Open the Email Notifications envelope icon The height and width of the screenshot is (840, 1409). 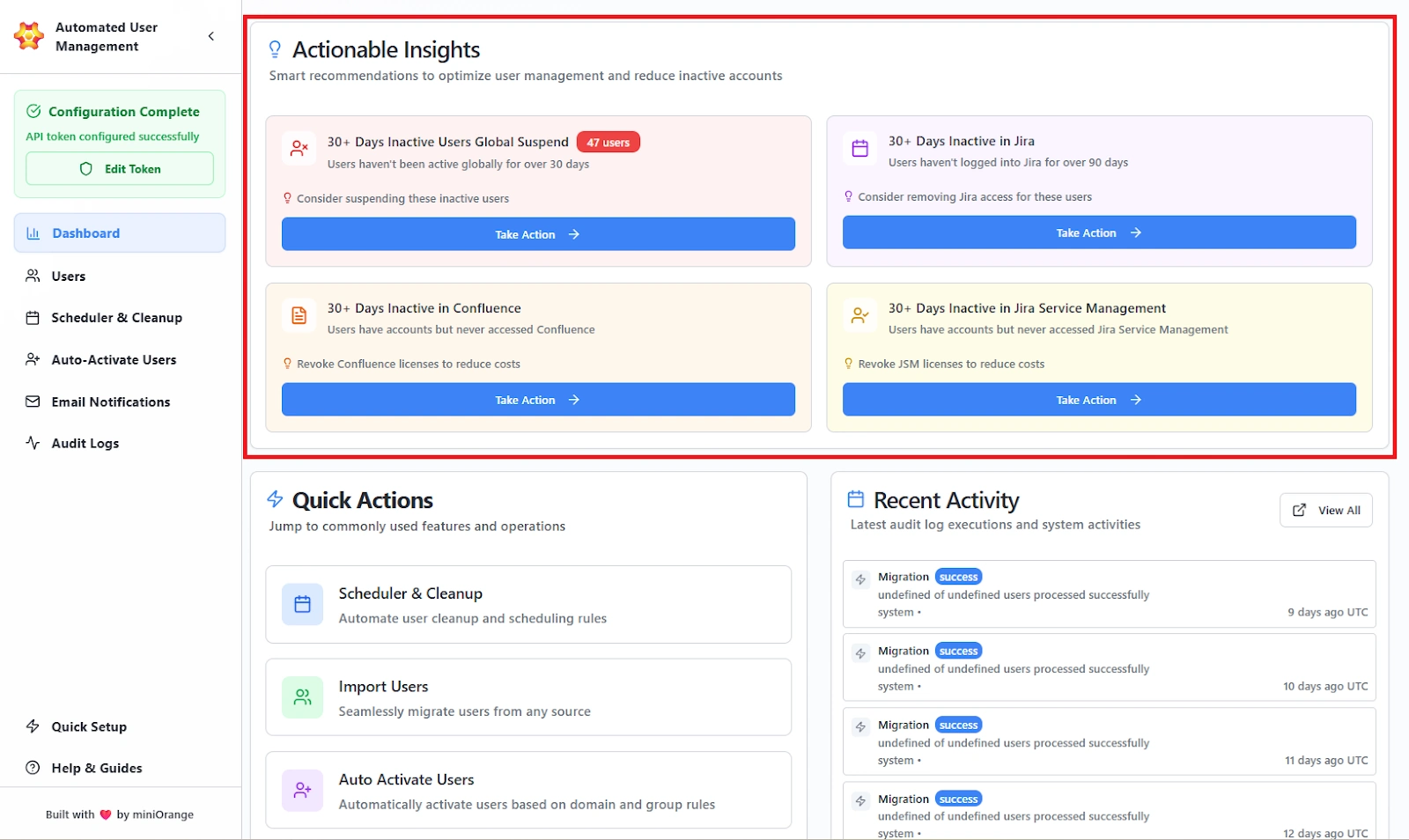(x=33, y=402)
